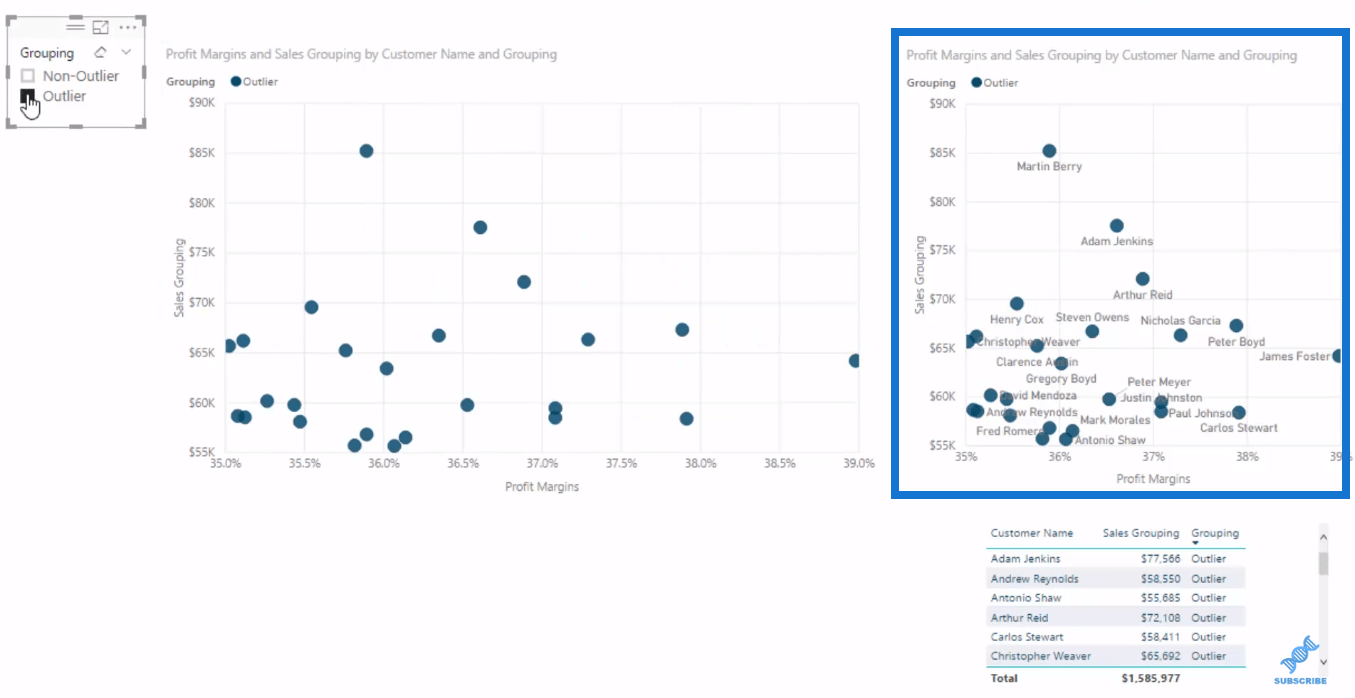This screenshot has width=1355, height=698.
Task: Click the table scrollbar down arrow
Action: 1323,662
